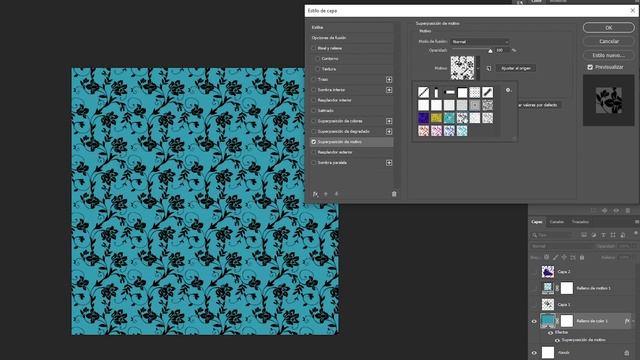
Task: Toggle the Previsualizar checkbox
Action: 590,67
